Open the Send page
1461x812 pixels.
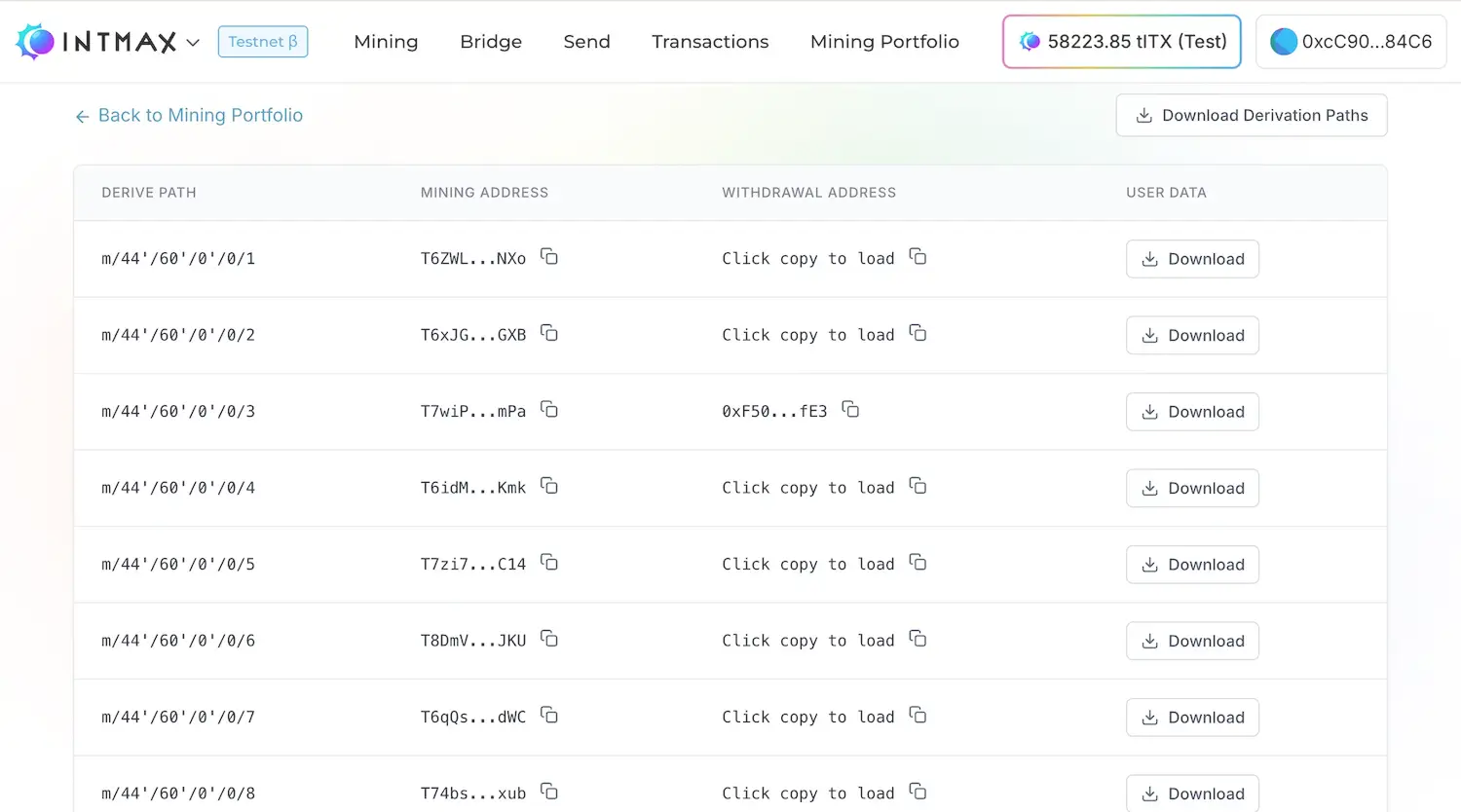point(586,42)
